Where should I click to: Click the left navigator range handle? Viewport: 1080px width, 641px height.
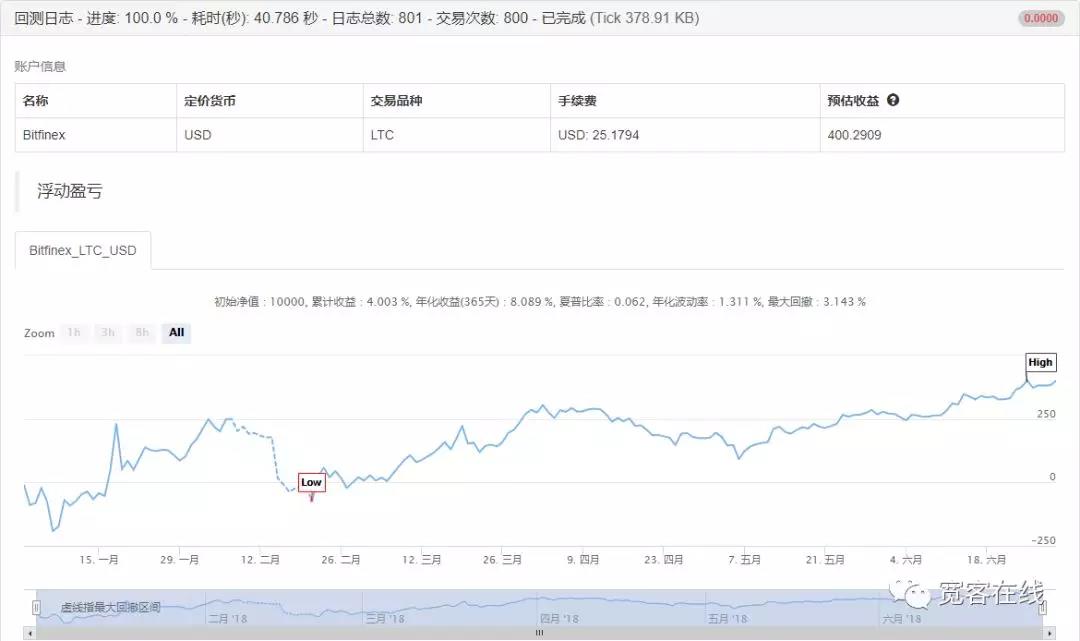(37, 607)
